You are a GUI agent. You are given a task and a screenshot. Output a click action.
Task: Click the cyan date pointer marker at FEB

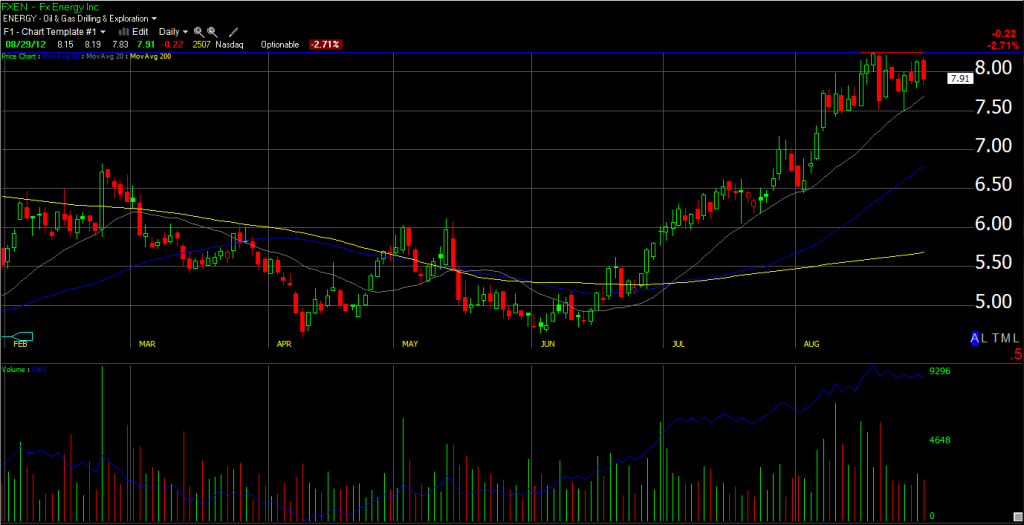(x=18, y=336)
